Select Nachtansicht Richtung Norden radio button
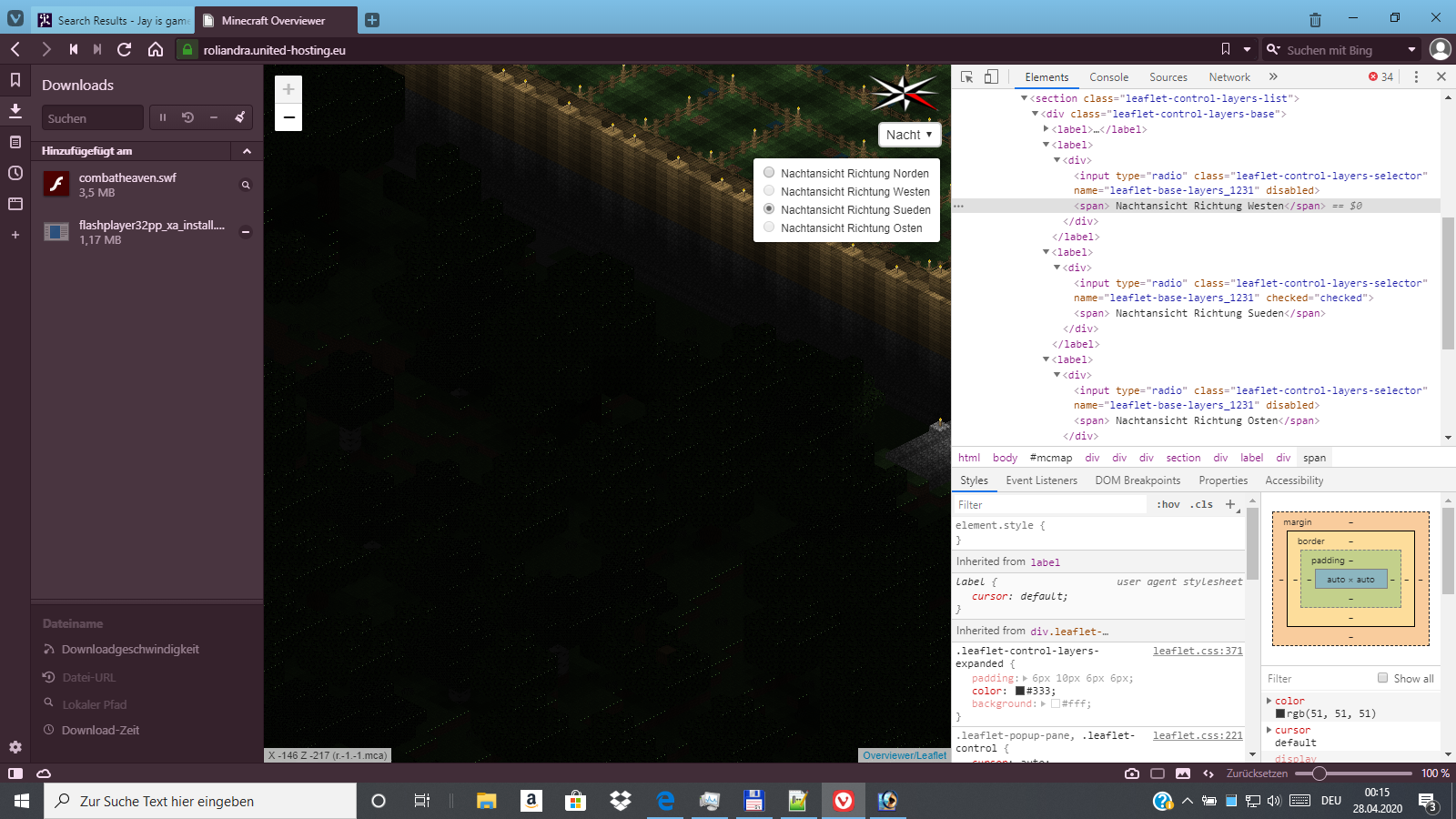 coord(769,173)
